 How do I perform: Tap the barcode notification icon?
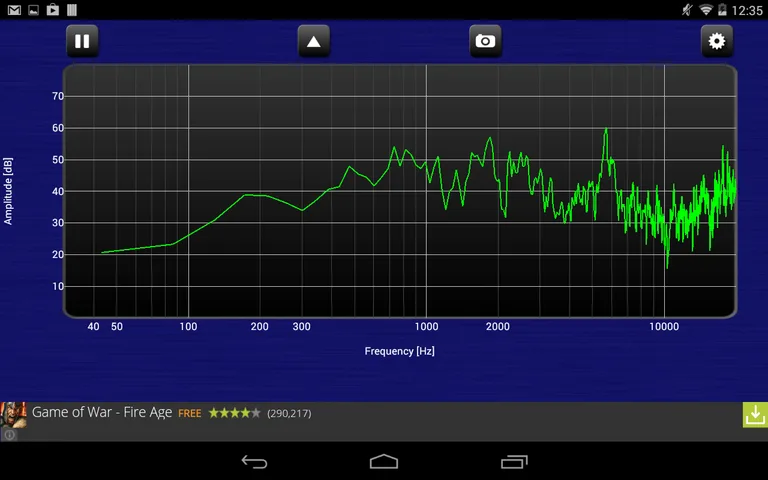72,10
